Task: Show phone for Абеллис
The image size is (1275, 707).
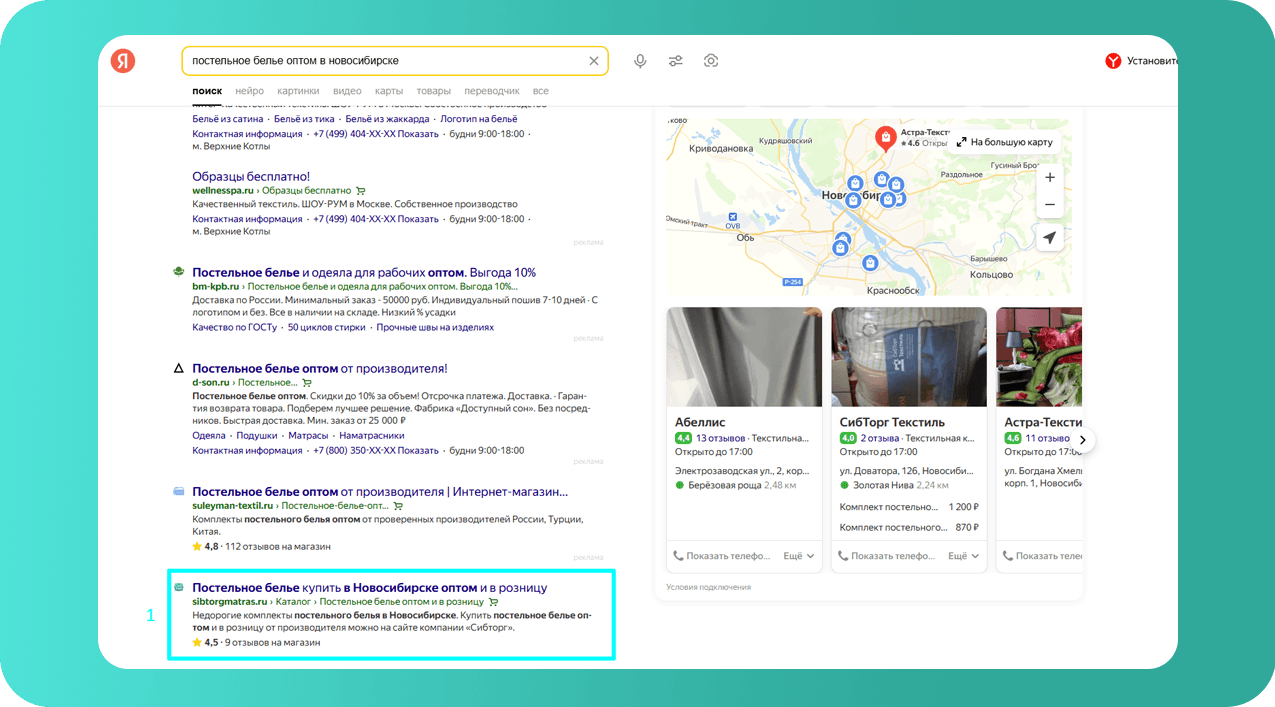Action: click(x=721, y=556)
